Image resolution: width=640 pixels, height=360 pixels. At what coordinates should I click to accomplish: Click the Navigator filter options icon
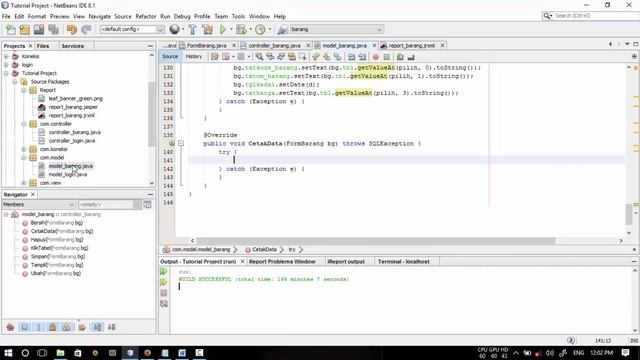(x=147, y=204)
